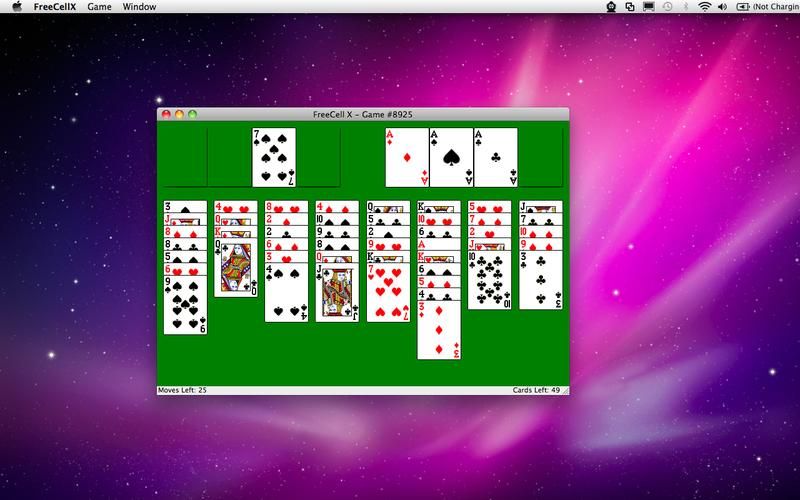Screen dimensions: 800x500
Task: Click the Bluetooth menu bar icon
Action: pos(686,7)
